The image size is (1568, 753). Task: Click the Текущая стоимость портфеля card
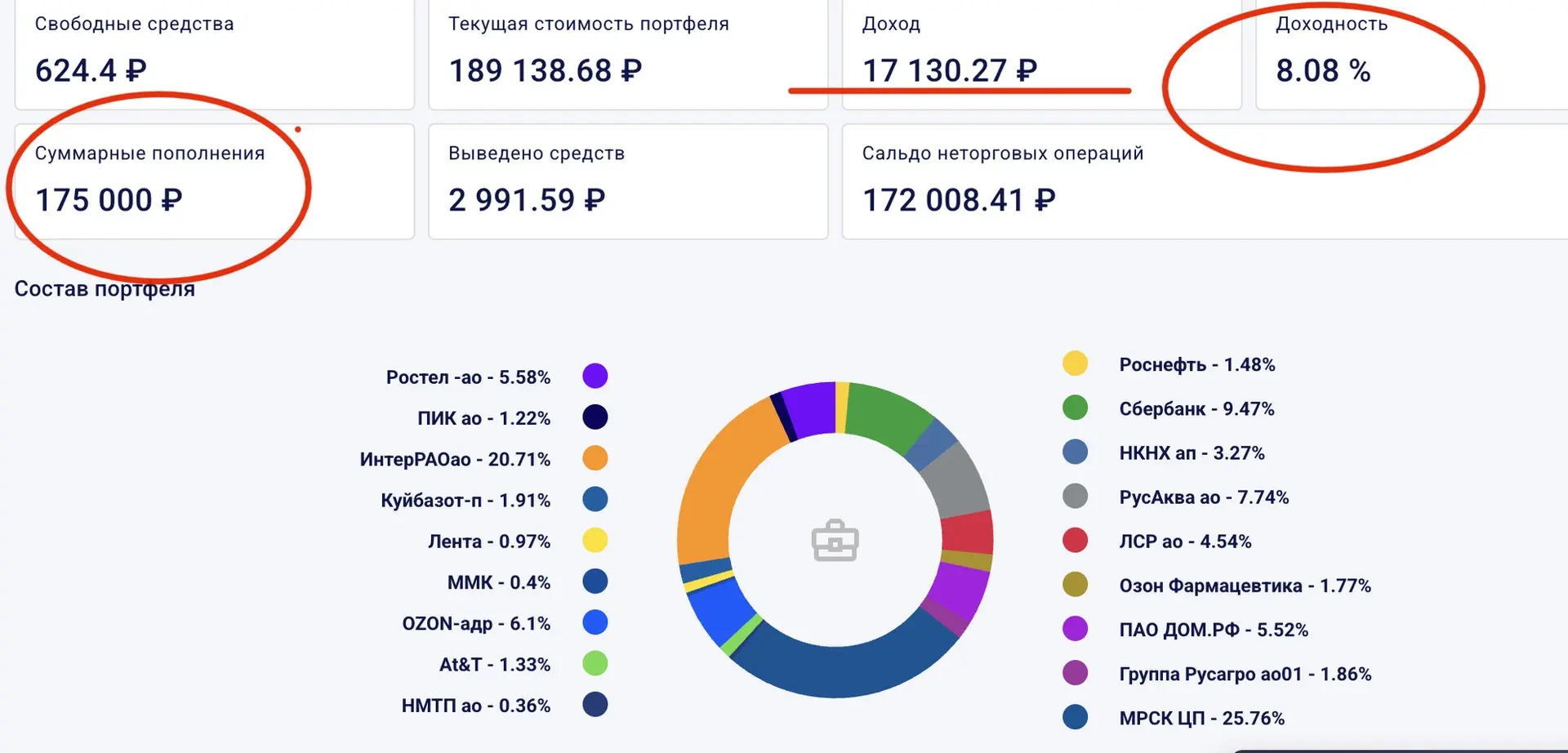[x=628, y=54]
